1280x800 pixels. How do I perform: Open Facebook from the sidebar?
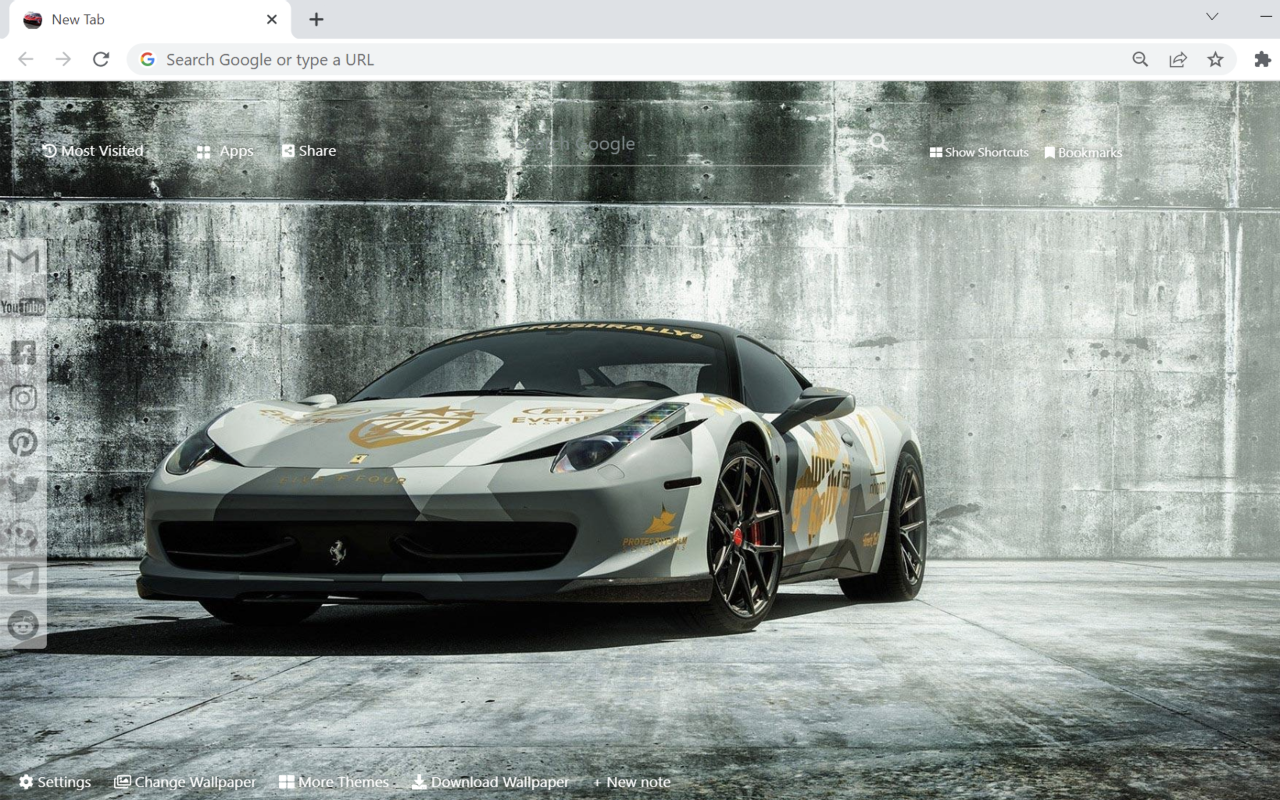coord(23,352)
